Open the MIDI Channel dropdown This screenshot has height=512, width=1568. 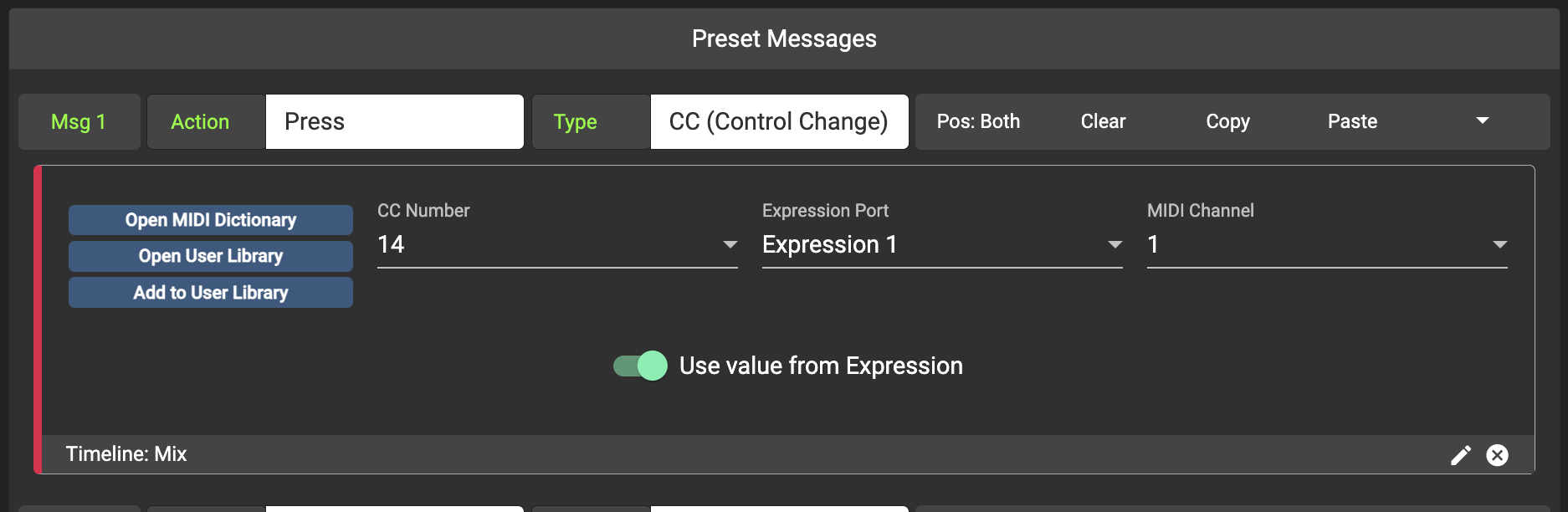coord(1326,244)
